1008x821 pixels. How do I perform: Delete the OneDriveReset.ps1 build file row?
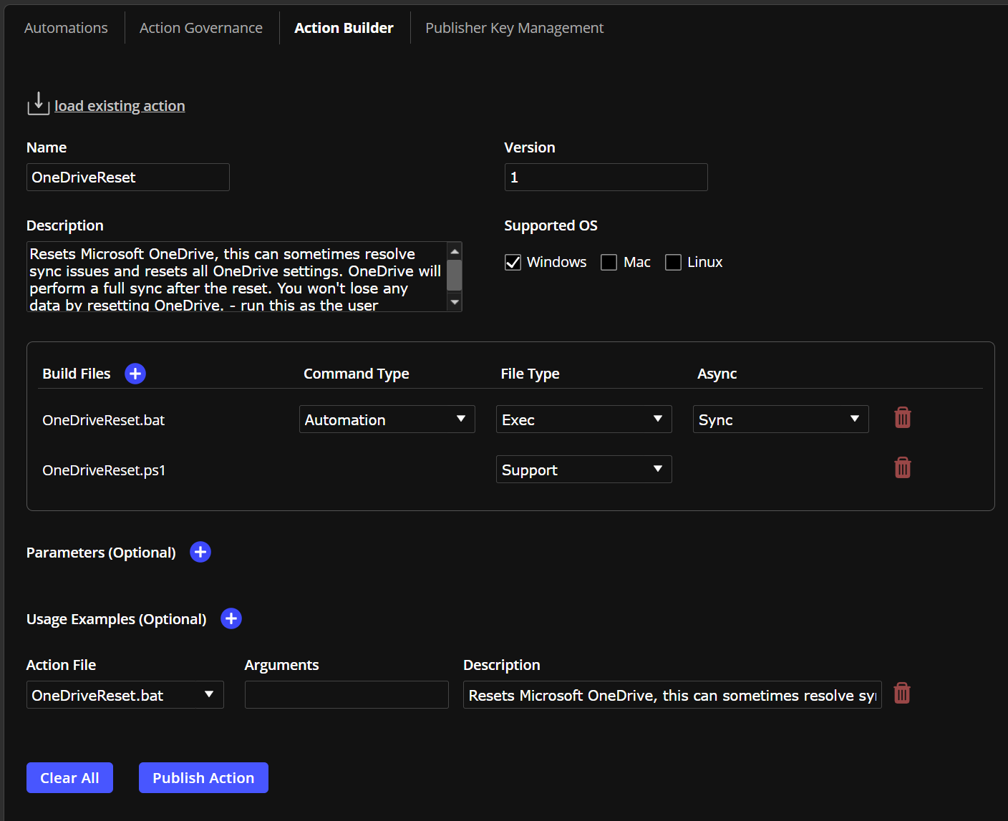click(903, 468)
